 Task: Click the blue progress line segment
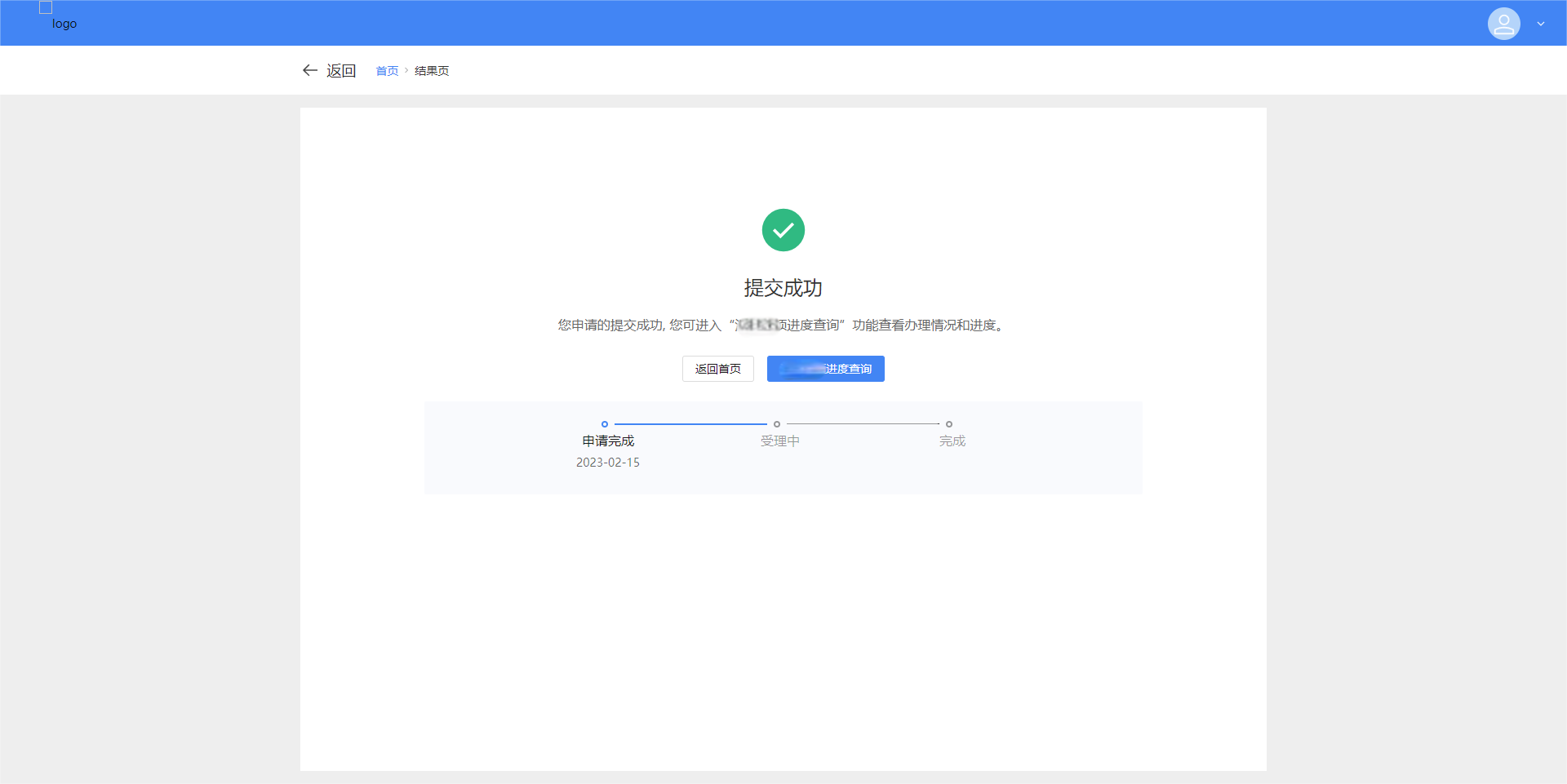point(690,424)
